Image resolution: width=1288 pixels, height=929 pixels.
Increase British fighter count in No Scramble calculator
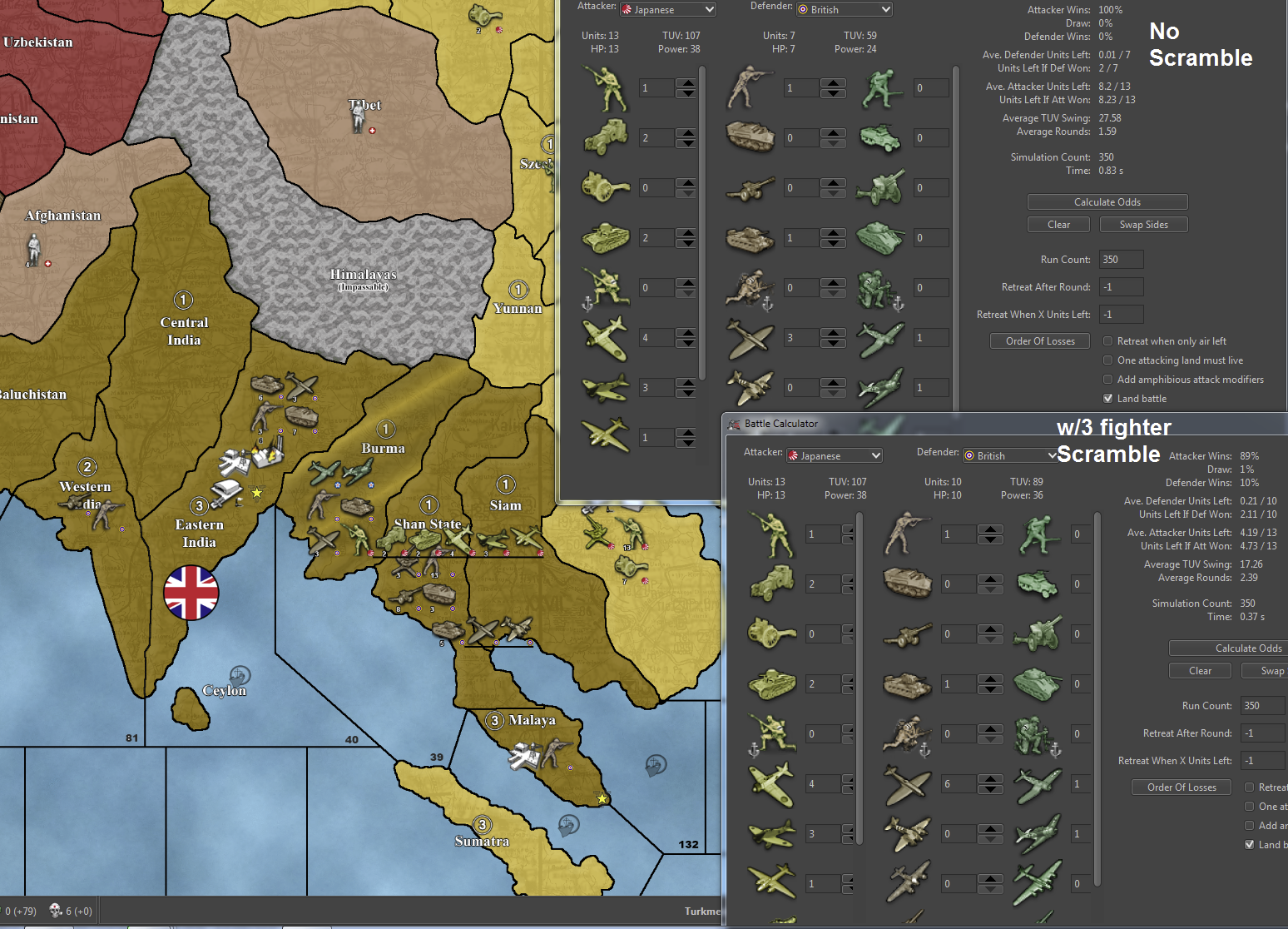(x=833, y=333)
